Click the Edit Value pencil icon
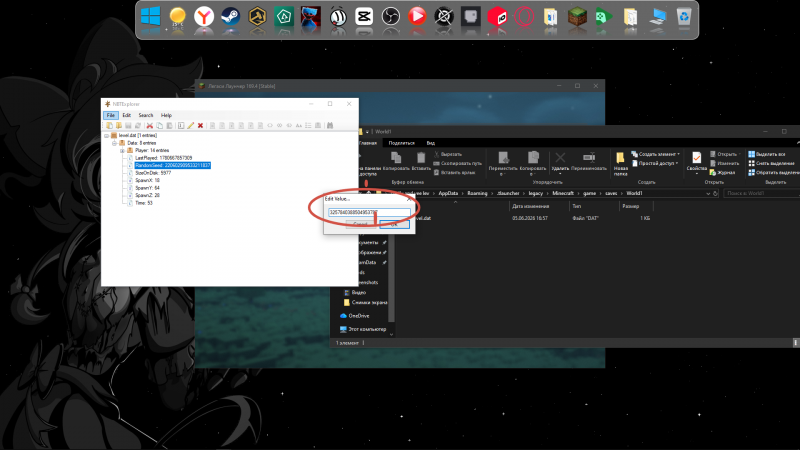800x450 pixels. 191,126
